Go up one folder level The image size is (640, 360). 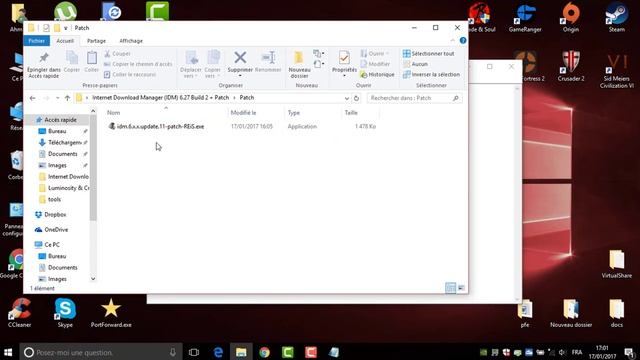67,98
